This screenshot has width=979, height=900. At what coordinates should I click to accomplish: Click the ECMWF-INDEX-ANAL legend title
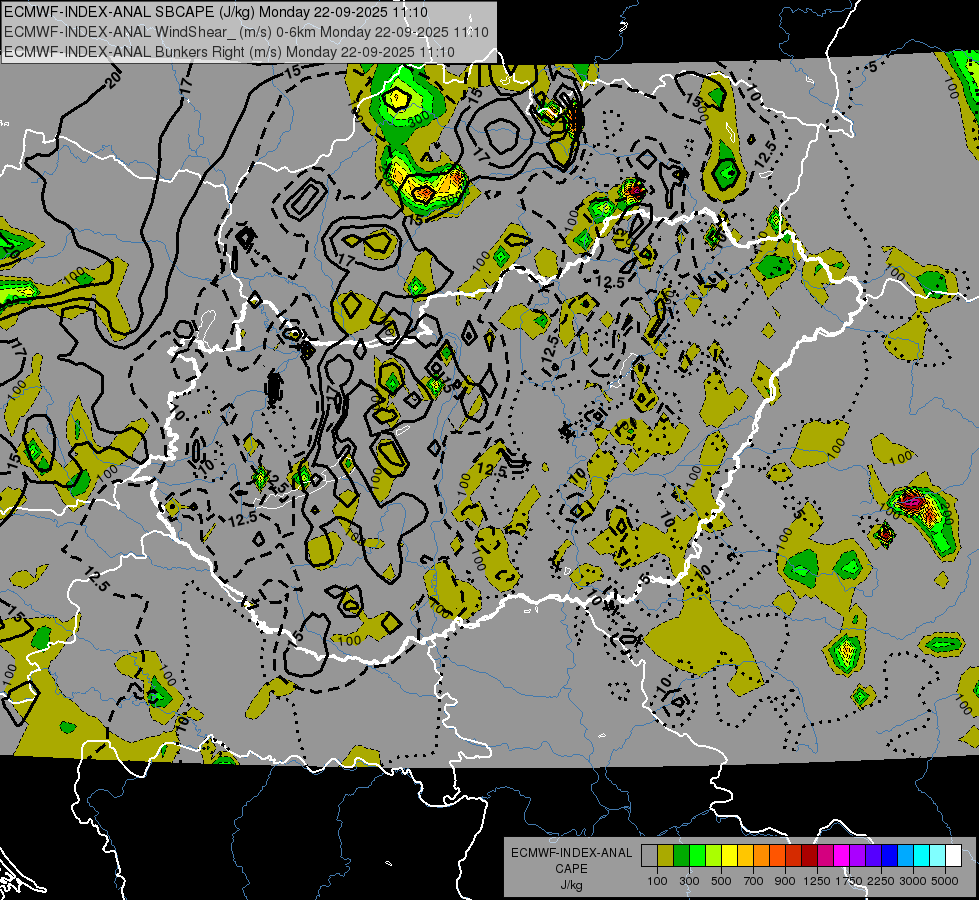pos(571,853)
